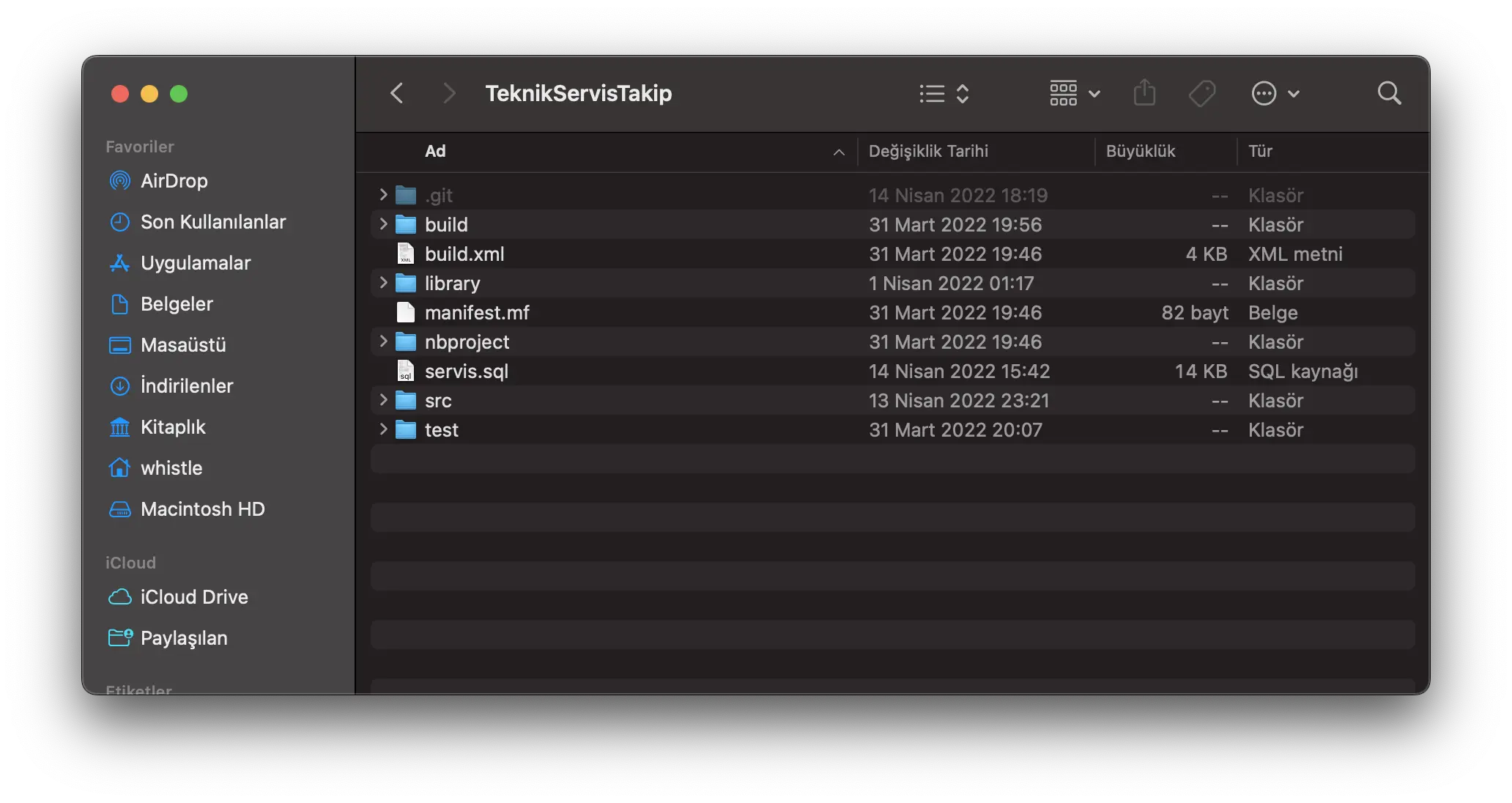The height and width of the screenshot is (803, 1512).
Task: Expand the src folder
Action: tap(383, 400)
